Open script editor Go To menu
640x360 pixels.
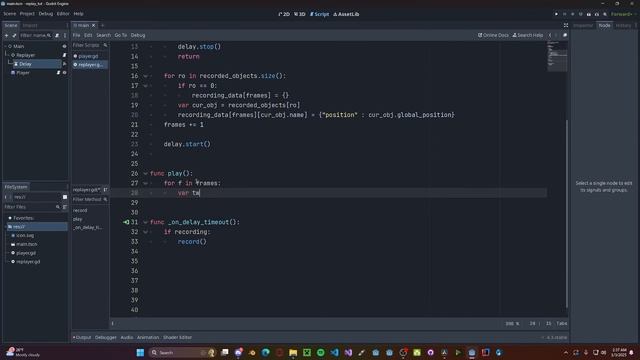(x=121, y=36)
